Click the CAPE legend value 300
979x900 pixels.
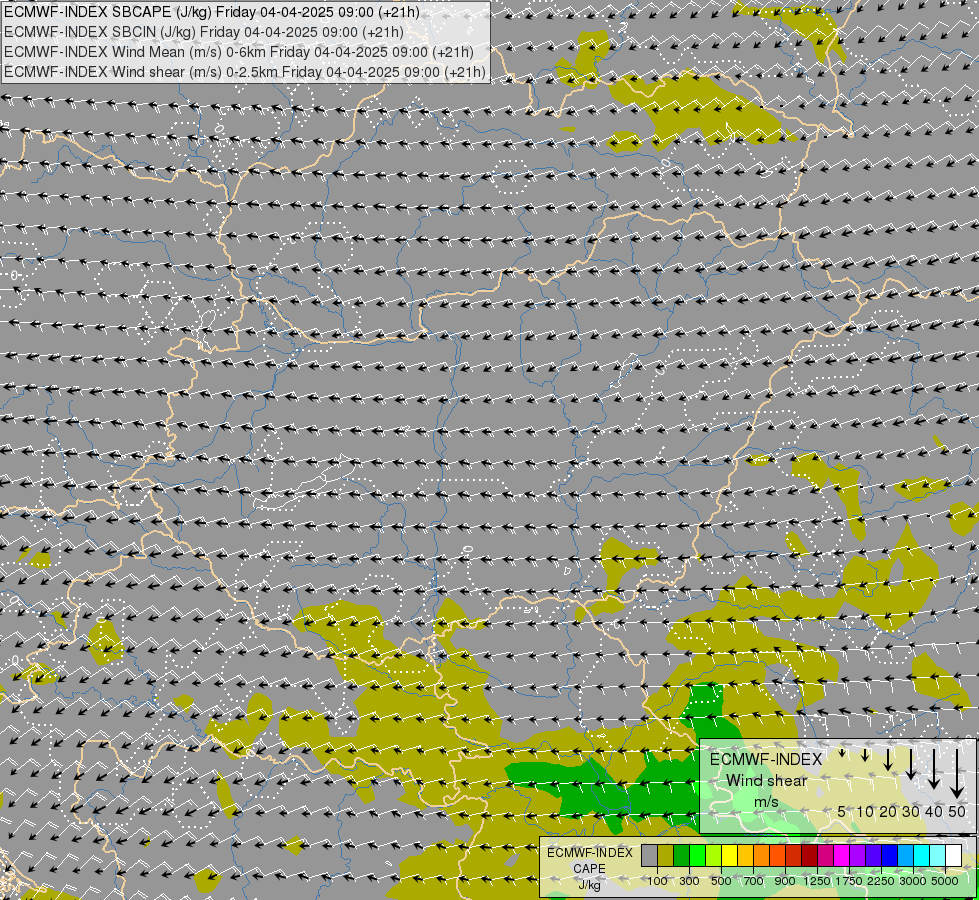pos(689,881)
